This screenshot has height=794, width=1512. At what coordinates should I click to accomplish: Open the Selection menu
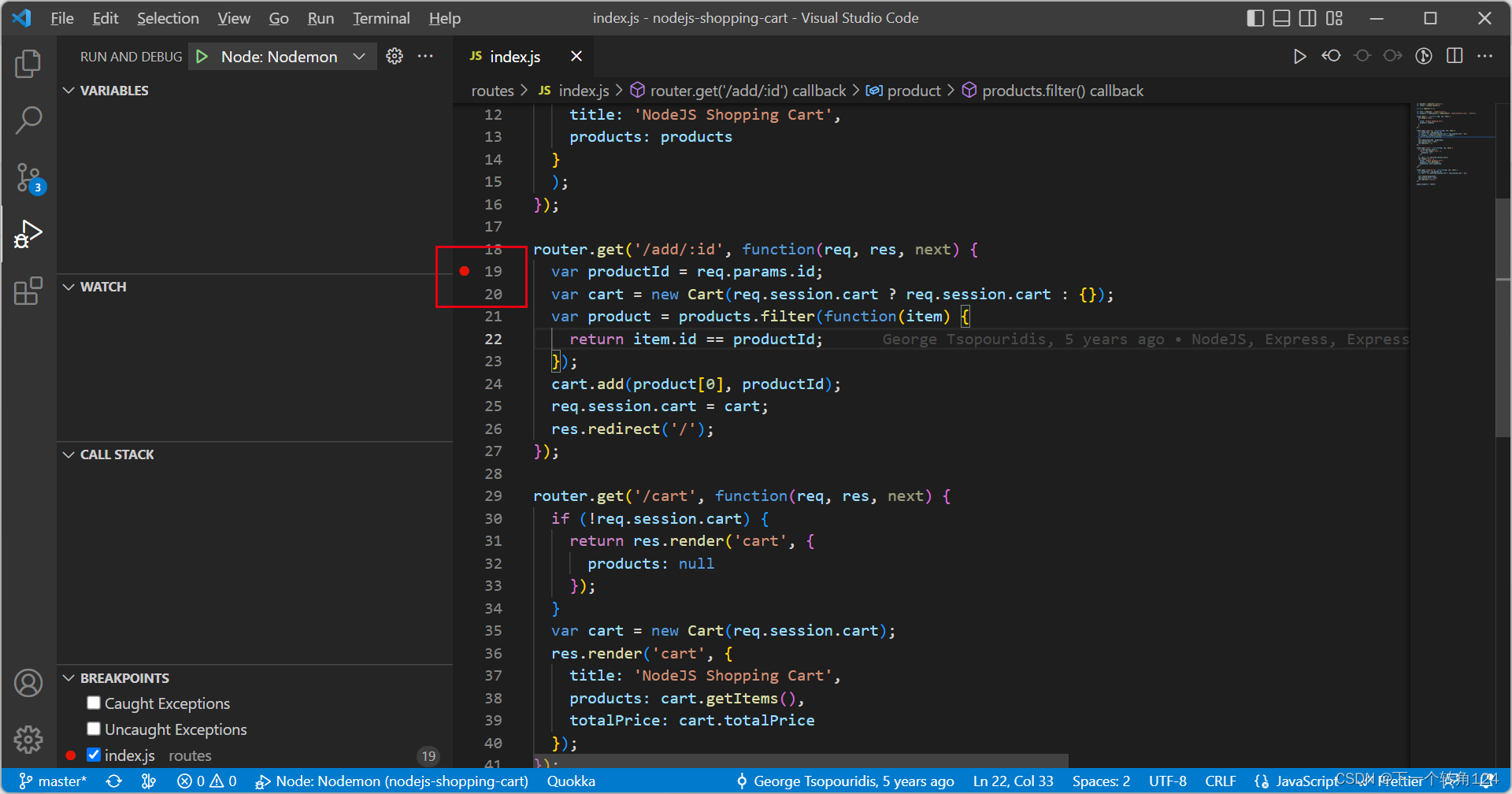coord(168,18)
